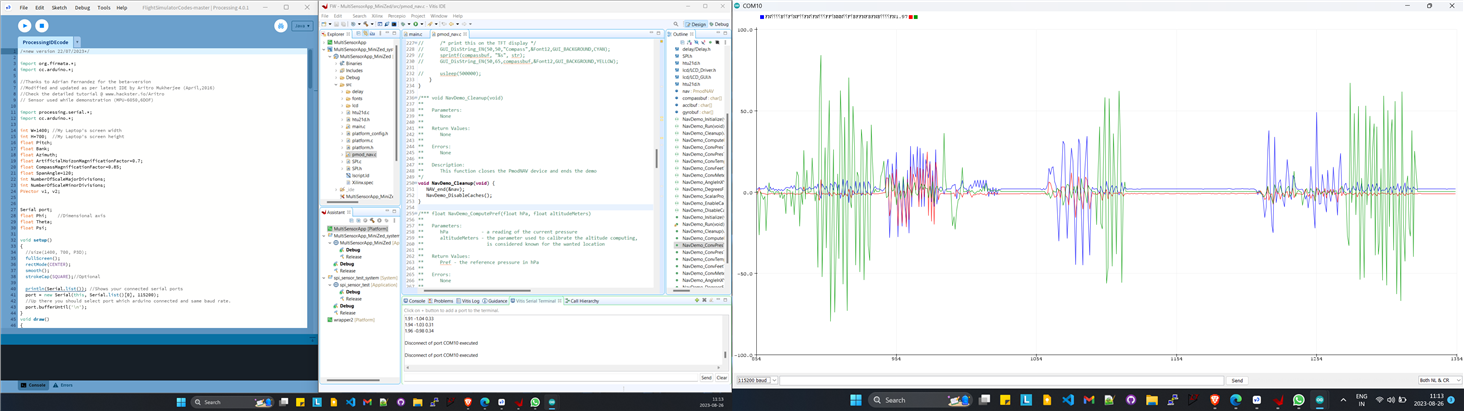Switch to the Design perspective in Vitis
The height and width of the screenshot is (411, 1464).
(696, 24)
